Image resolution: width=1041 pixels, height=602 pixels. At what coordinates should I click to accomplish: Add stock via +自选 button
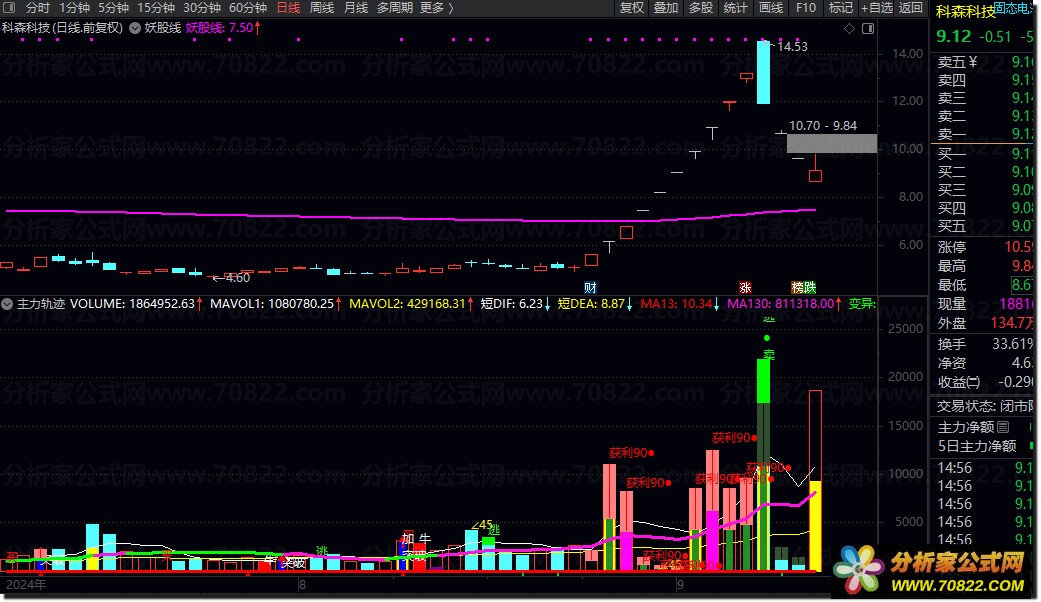(876, 8)
